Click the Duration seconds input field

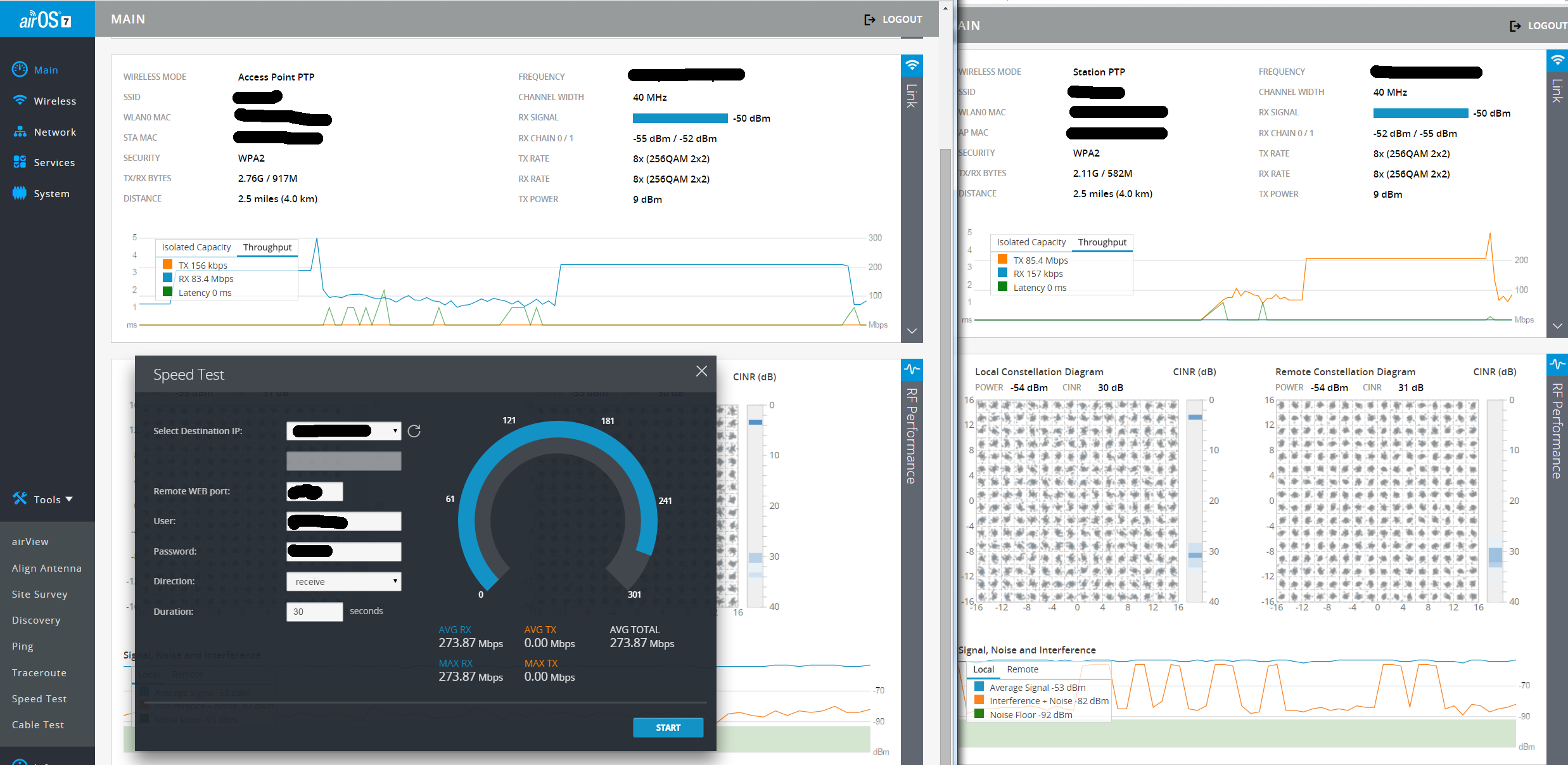point(314,612)
